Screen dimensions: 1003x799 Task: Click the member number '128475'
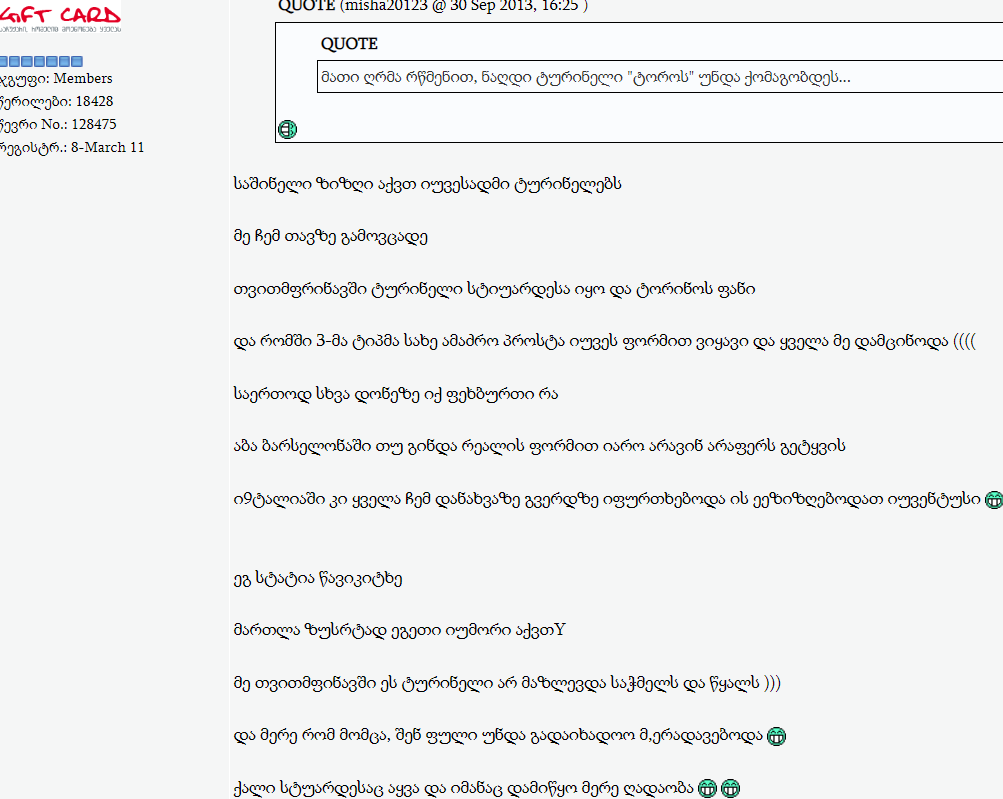point(94,124)
